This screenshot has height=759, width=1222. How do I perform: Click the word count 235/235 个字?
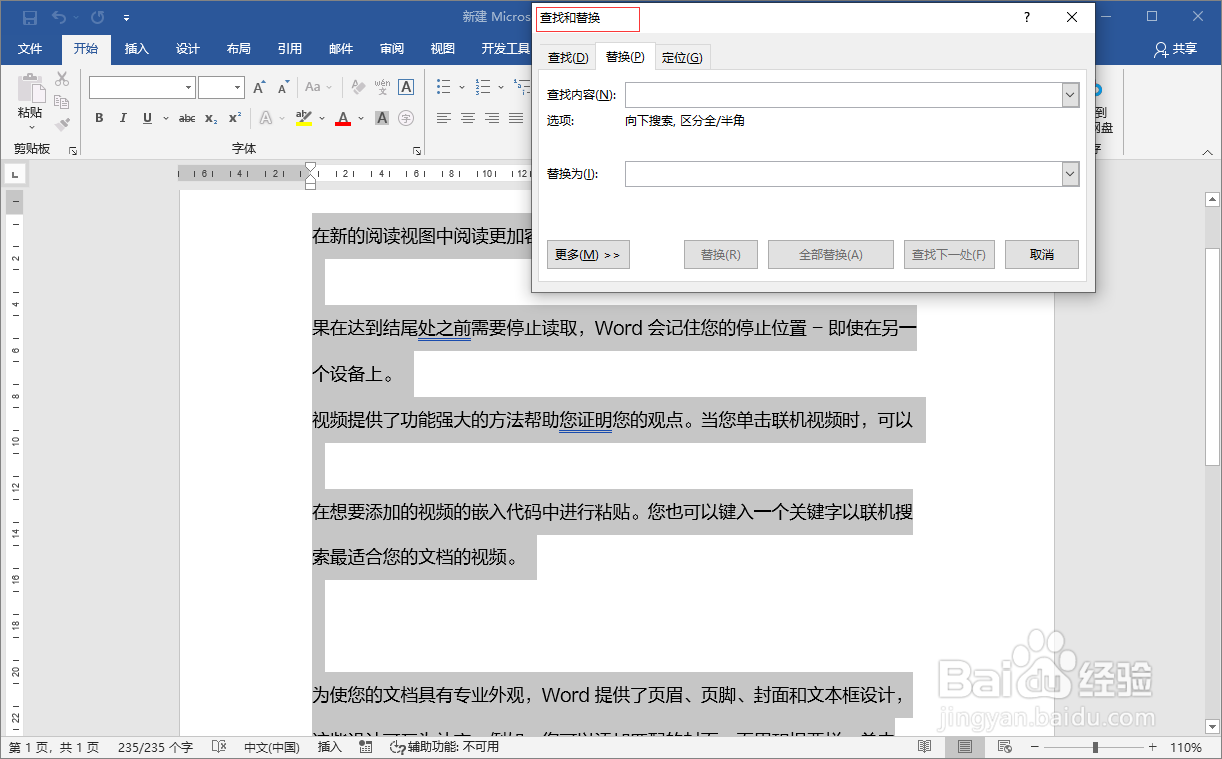(155, 747)
